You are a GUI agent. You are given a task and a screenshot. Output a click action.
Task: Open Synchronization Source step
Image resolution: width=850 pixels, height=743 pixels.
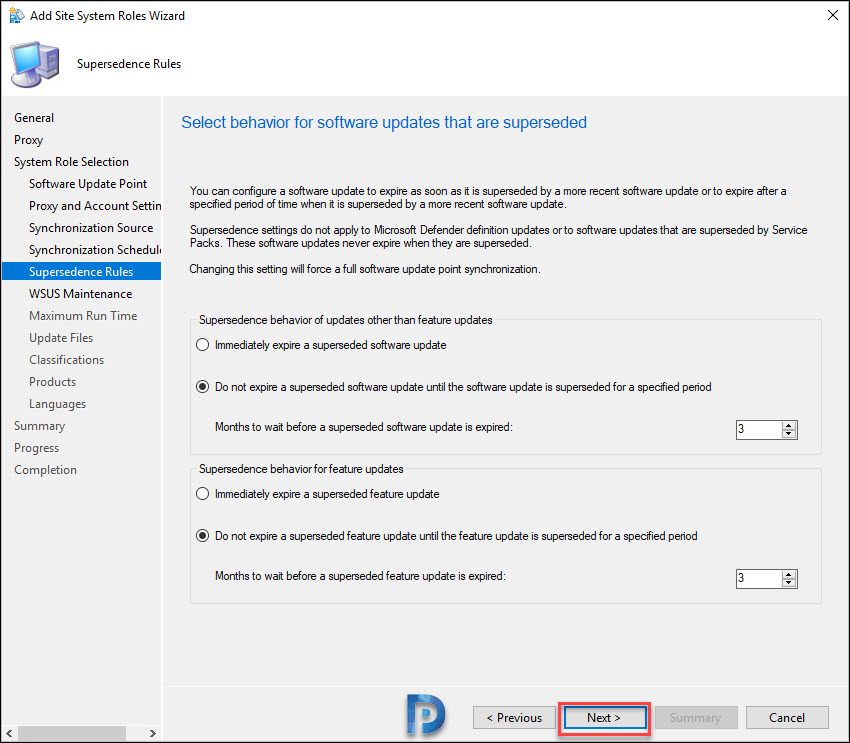pos(91,228)
